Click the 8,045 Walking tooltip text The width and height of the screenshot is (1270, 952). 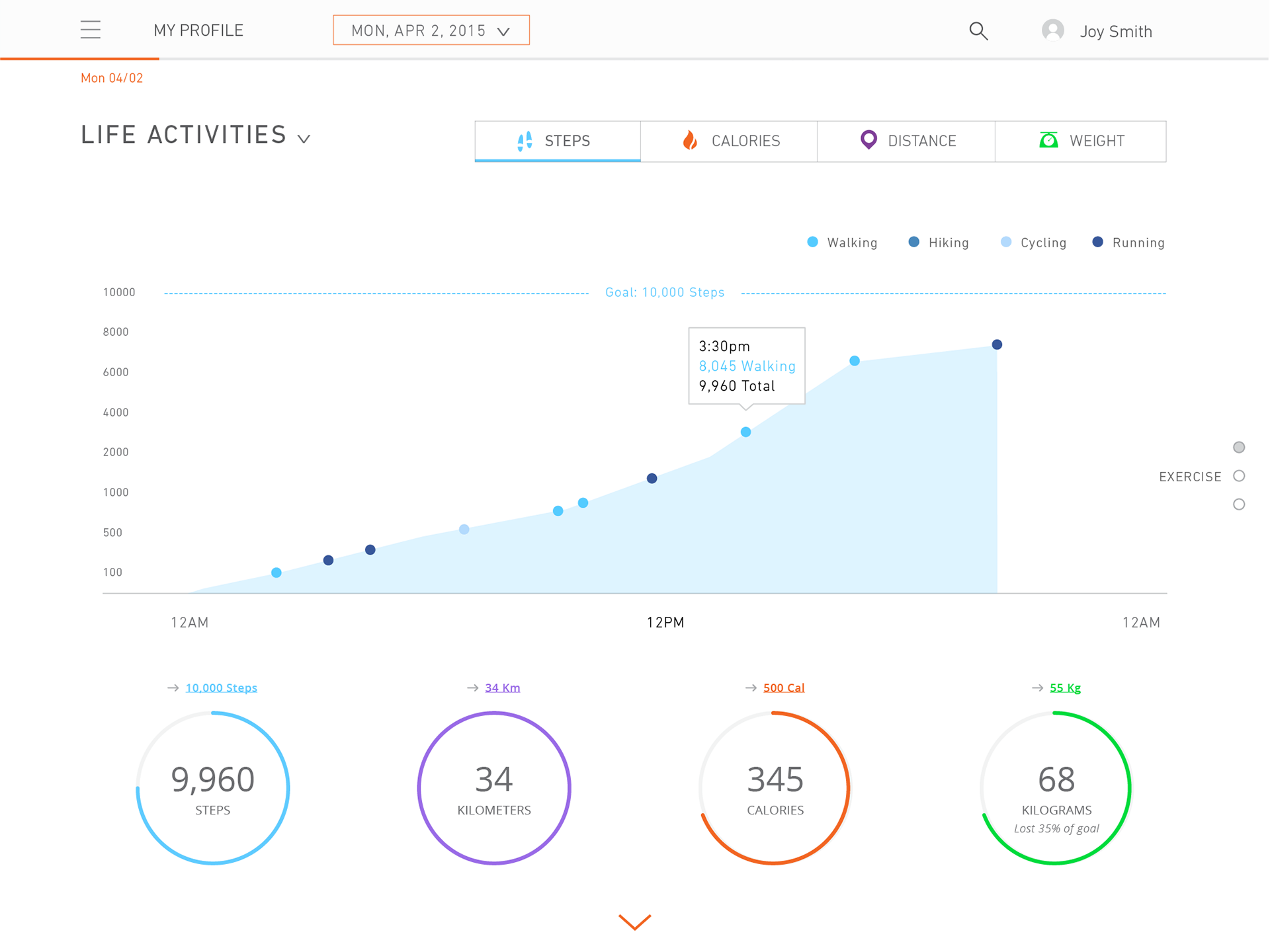tap(747, 366)
